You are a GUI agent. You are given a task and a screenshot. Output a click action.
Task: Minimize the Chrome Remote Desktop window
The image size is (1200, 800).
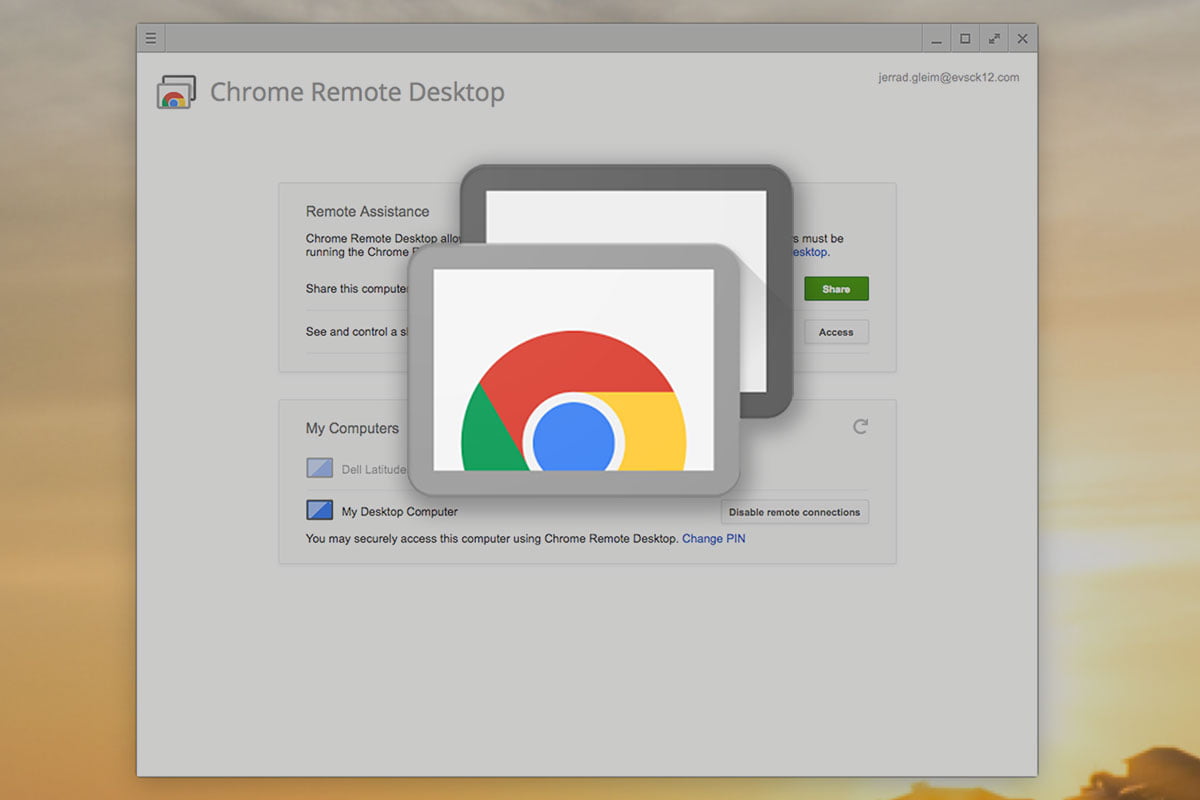click(936, 39)
